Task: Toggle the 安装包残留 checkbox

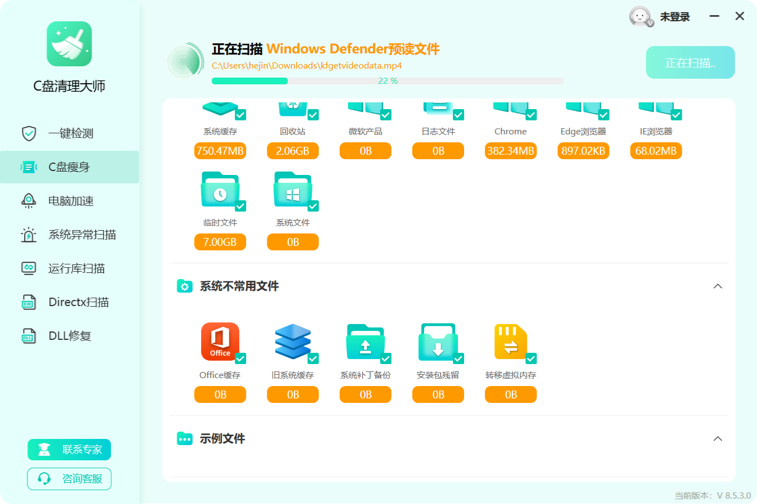Action: coord(458,358)
